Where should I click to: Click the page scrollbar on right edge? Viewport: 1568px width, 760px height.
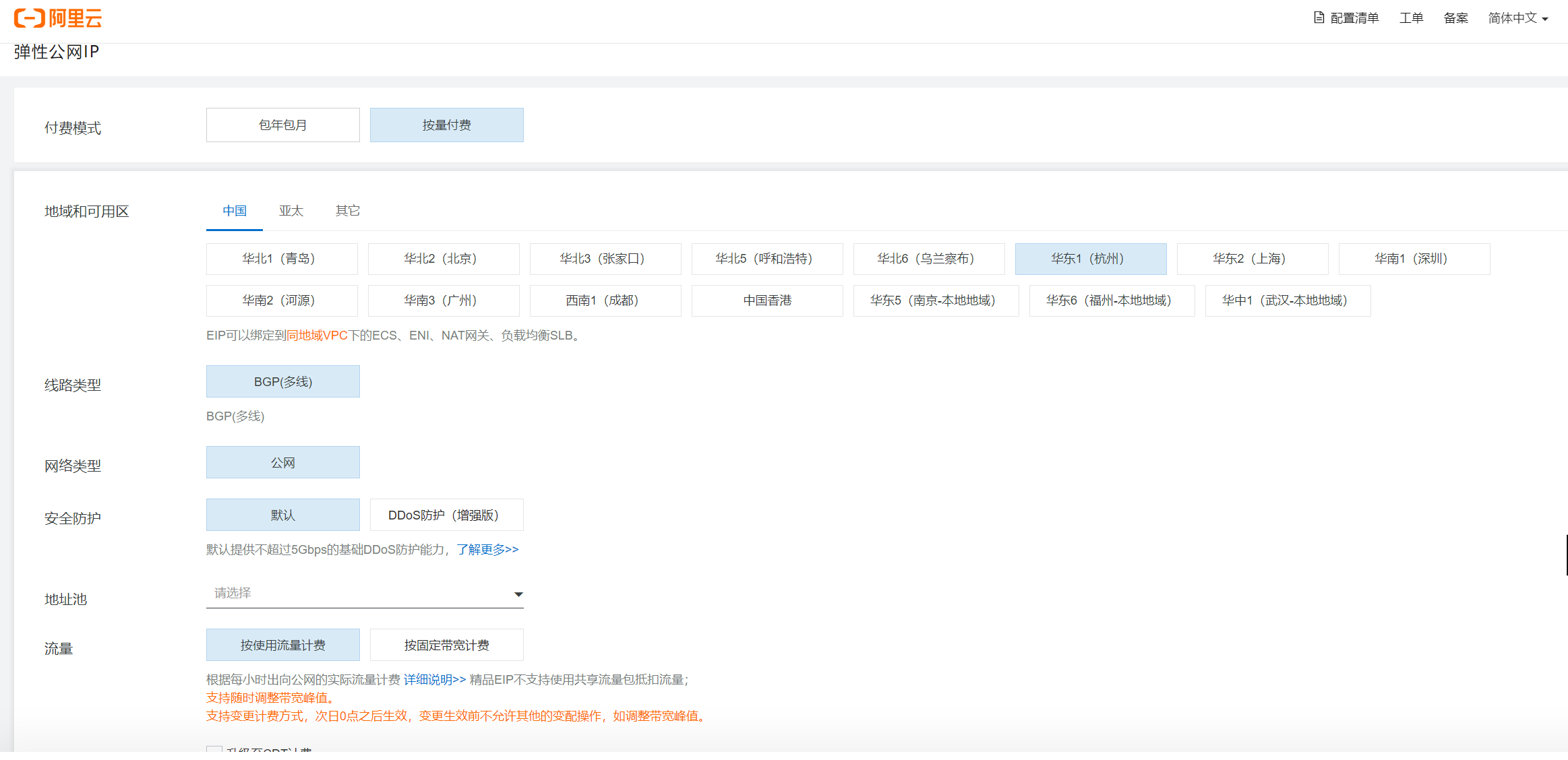tap(1566, 555)
